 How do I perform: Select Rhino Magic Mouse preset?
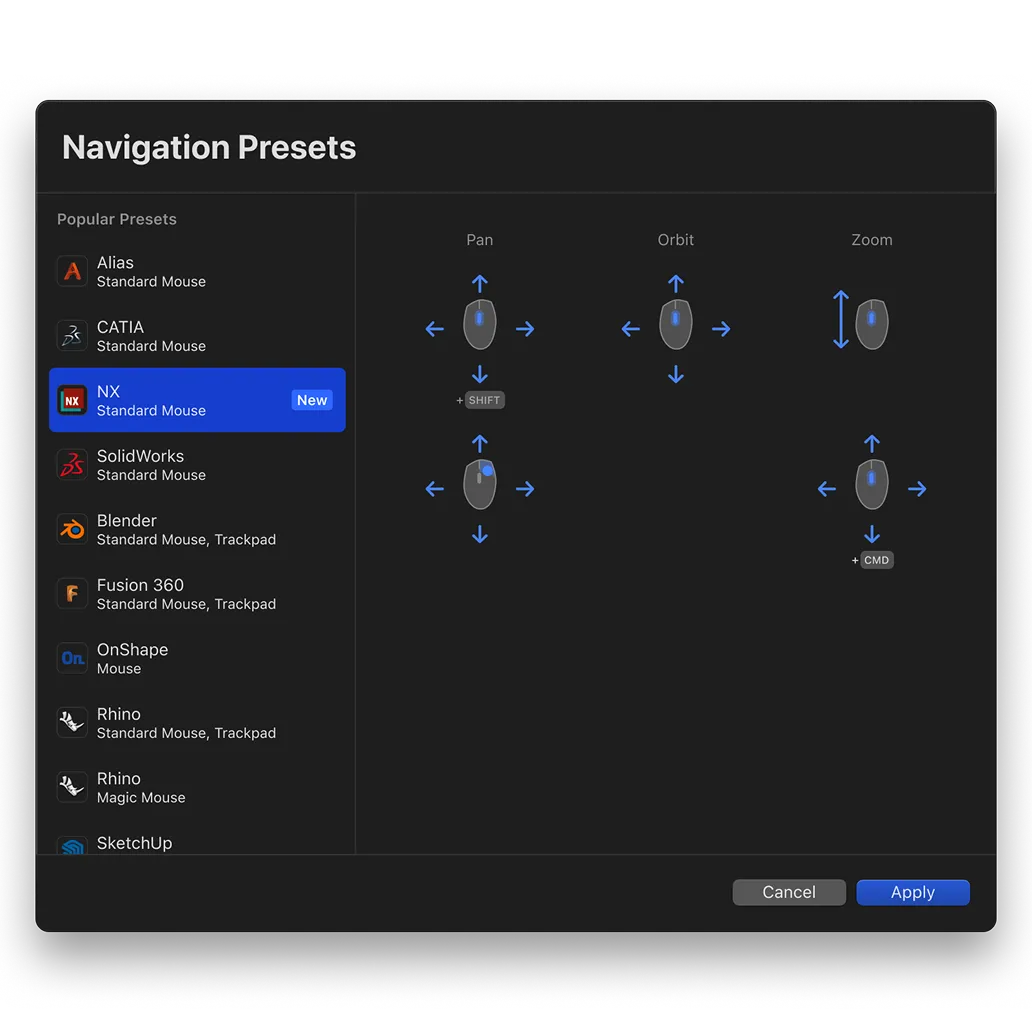click(197, 787)
